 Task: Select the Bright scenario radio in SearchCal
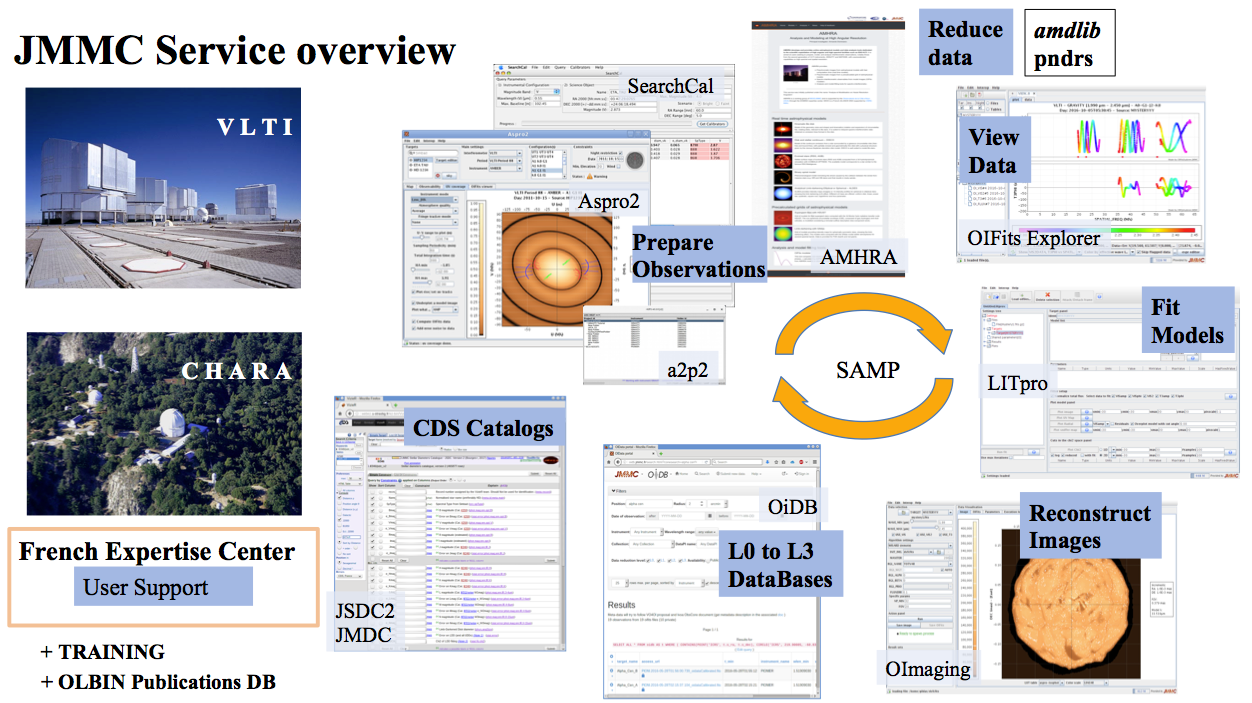pyautogui.click(x=699, y=103)
